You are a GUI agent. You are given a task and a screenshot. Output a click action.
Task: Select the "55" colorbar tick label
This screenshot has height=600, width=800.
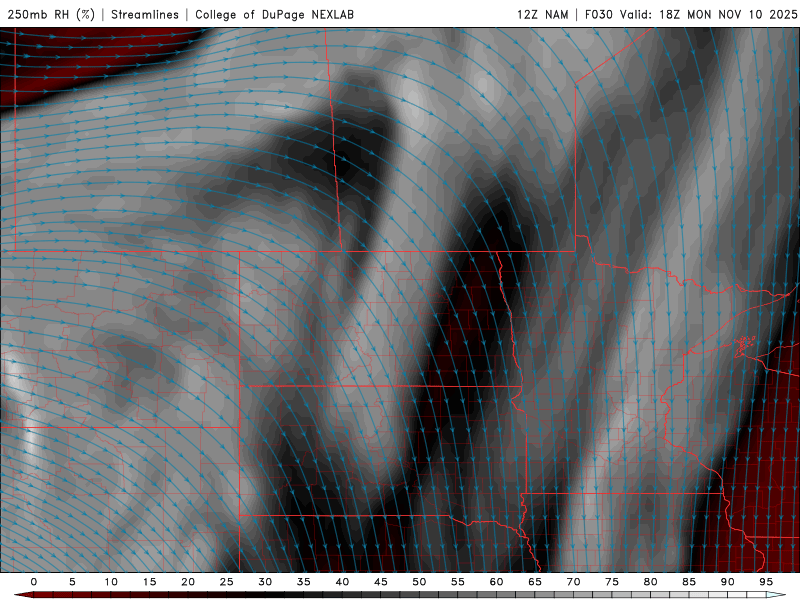(x=458, y=582)
